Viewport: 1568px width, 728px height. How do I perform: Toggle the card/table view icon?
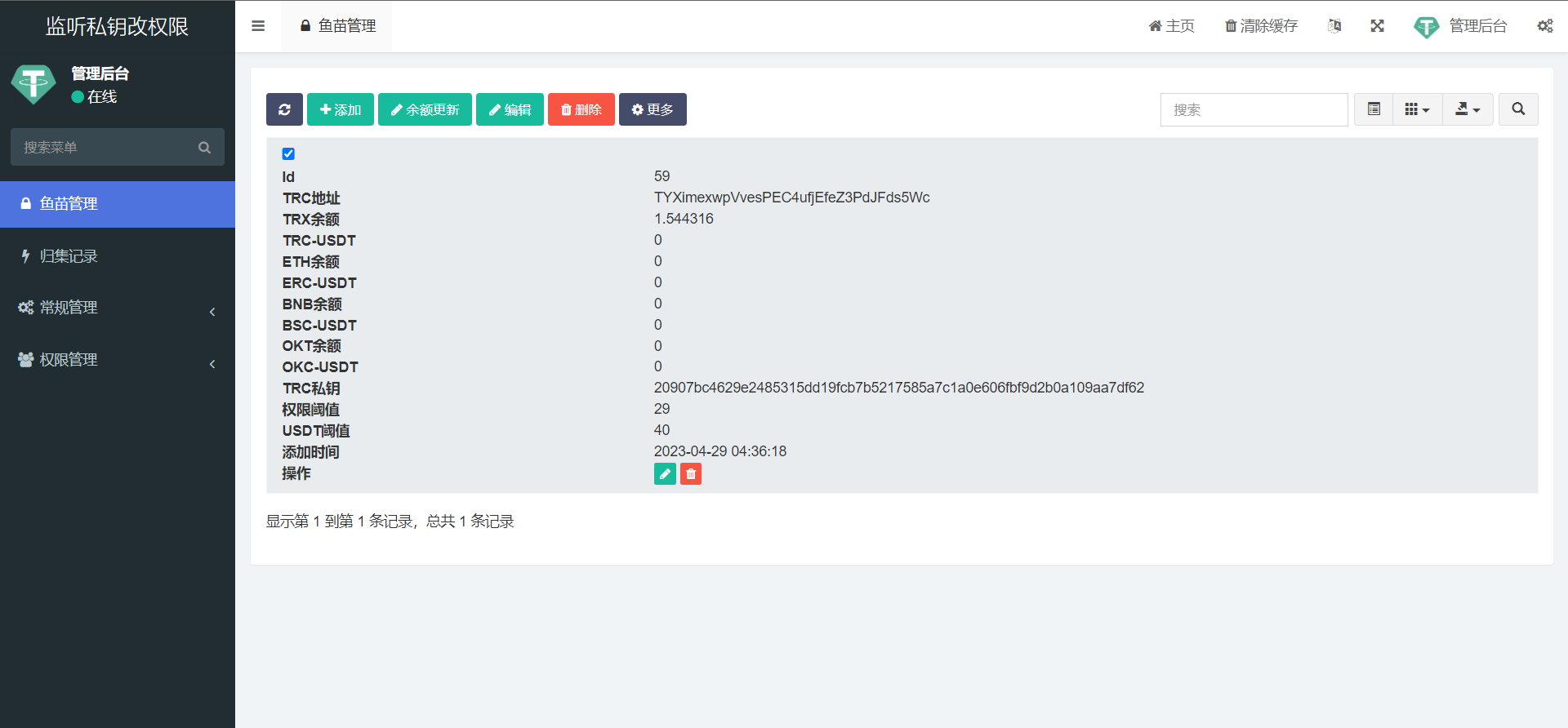point(1374,109)
